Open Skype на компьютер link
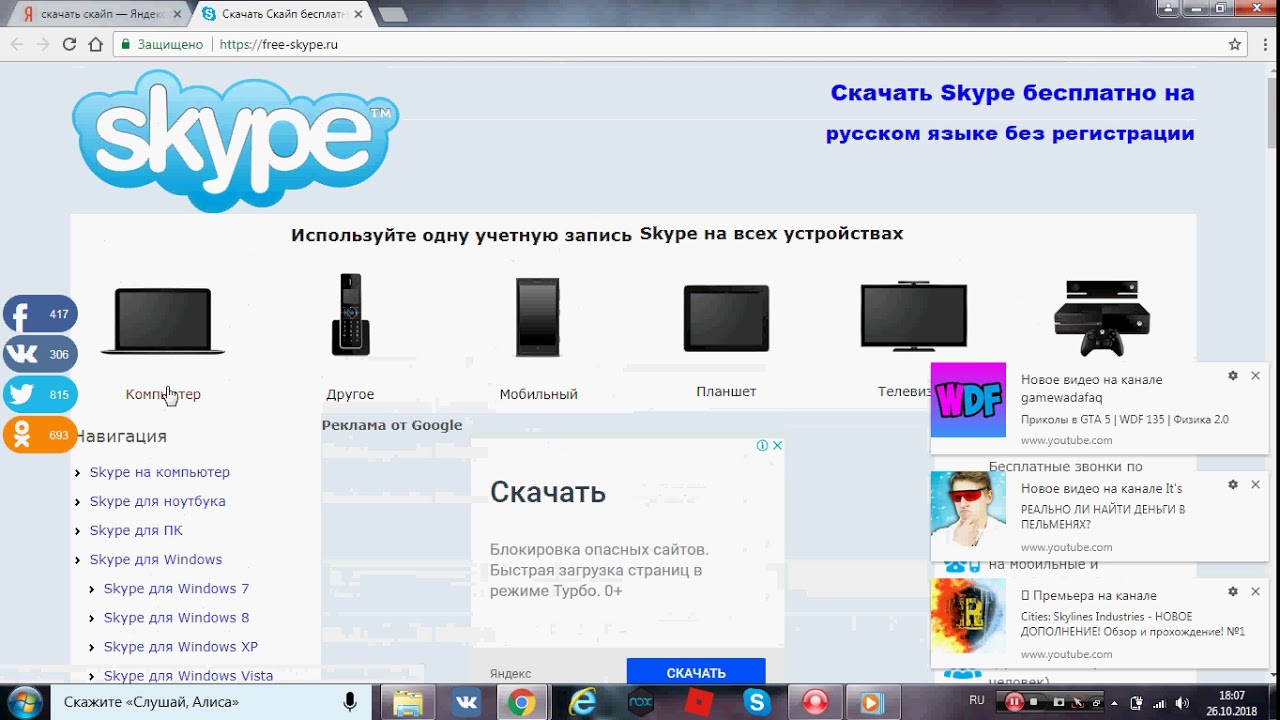1280x720 pixels. (160, 472)
